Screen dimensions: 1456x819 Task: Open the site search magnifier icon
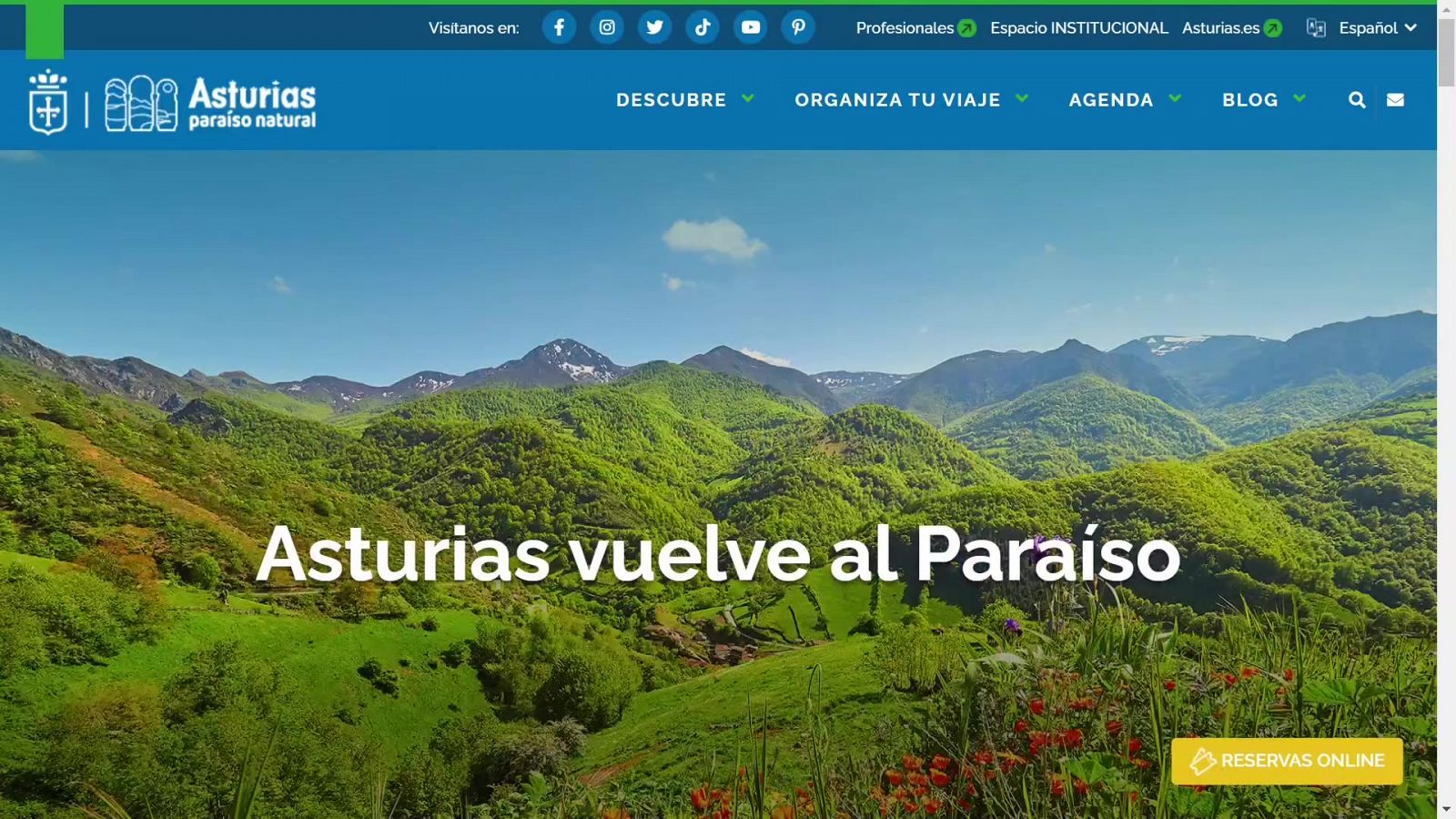point(1356,100)
